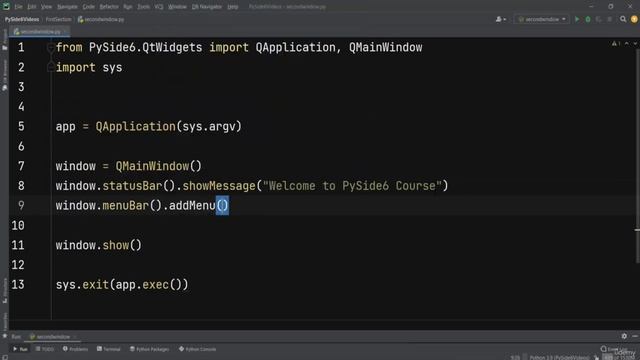Hide the Run panel with minimize icon

coord(635,336)
